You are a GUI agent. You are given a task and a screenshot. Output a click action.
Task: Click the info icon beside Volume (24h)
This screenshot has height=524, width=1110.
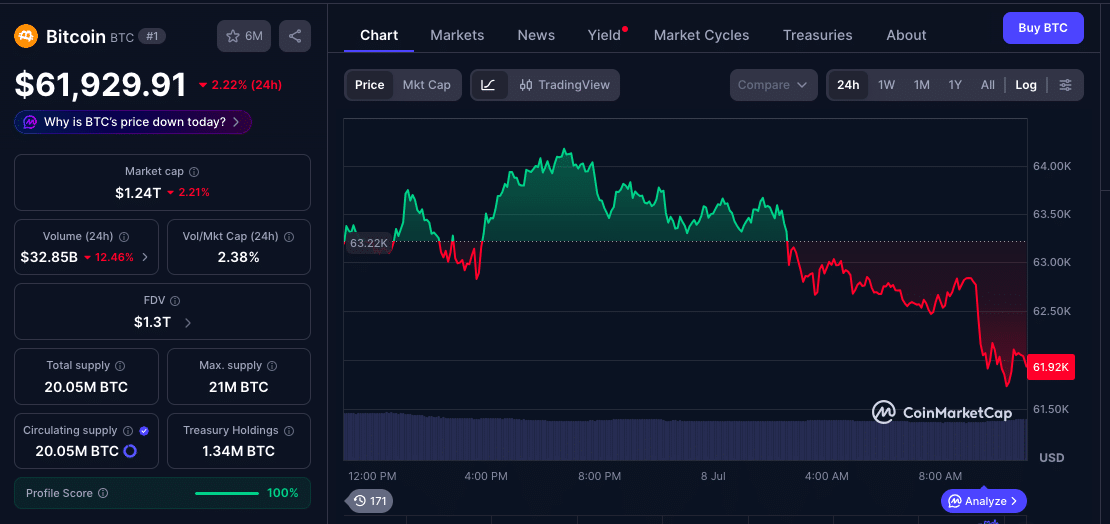[x=124, y=237]
